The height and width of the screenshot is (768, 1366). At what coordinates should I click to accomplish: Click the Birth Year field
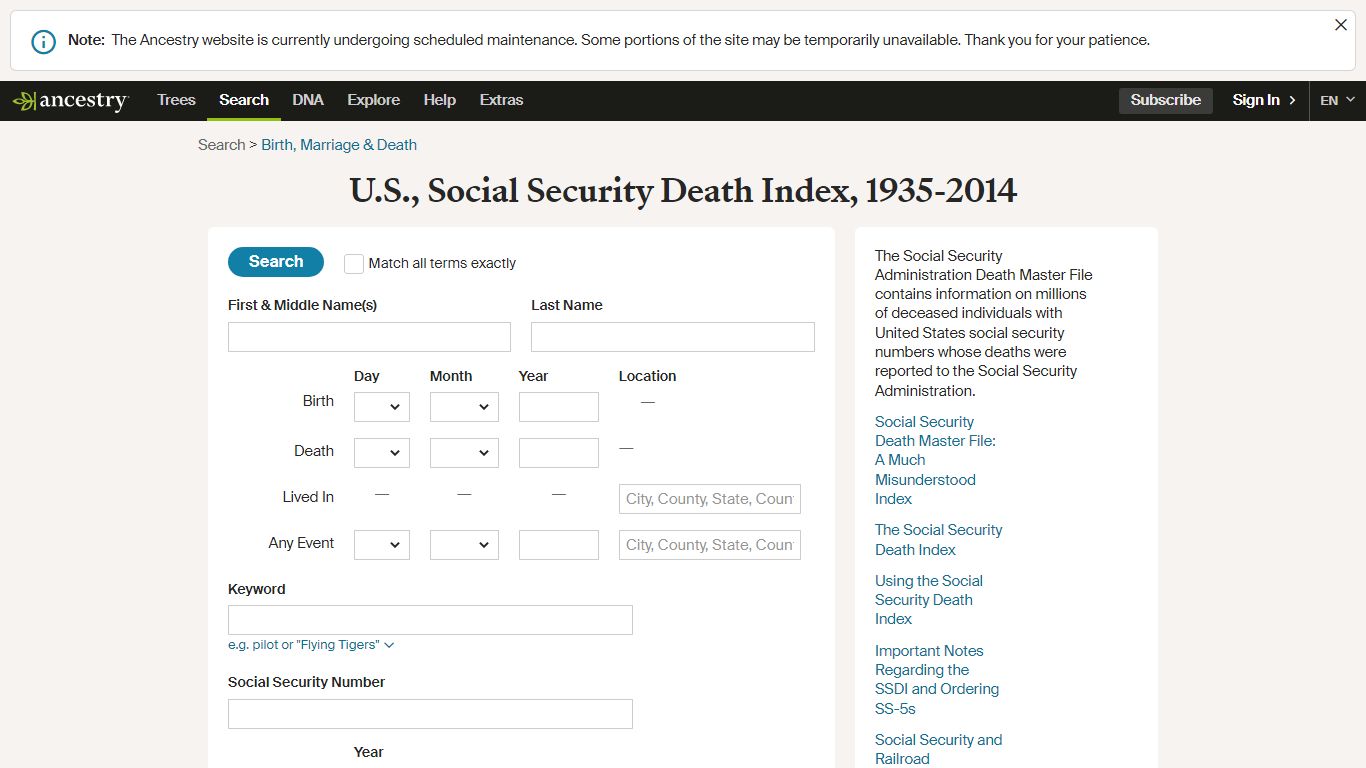point(559,407)
